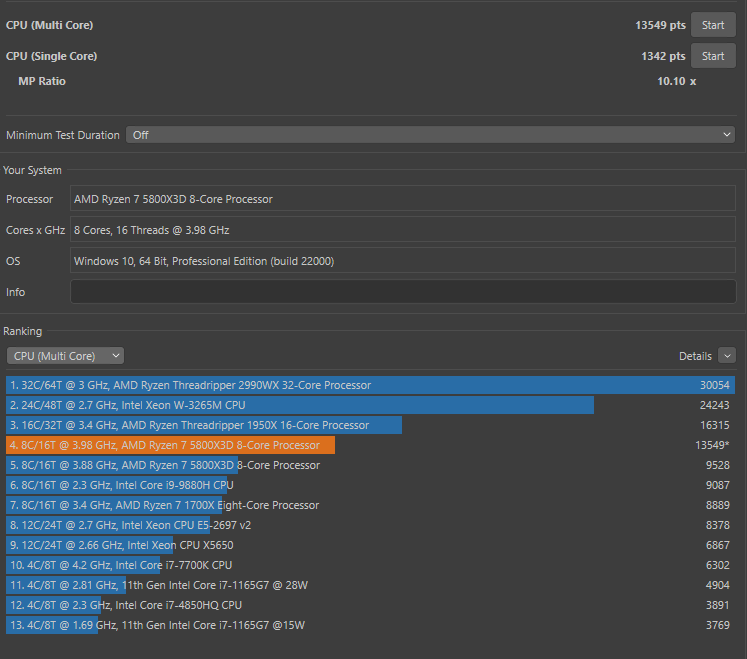Click the score 16315 in ranking
This screenshot has height=659, width=747.
coord(715,425)
